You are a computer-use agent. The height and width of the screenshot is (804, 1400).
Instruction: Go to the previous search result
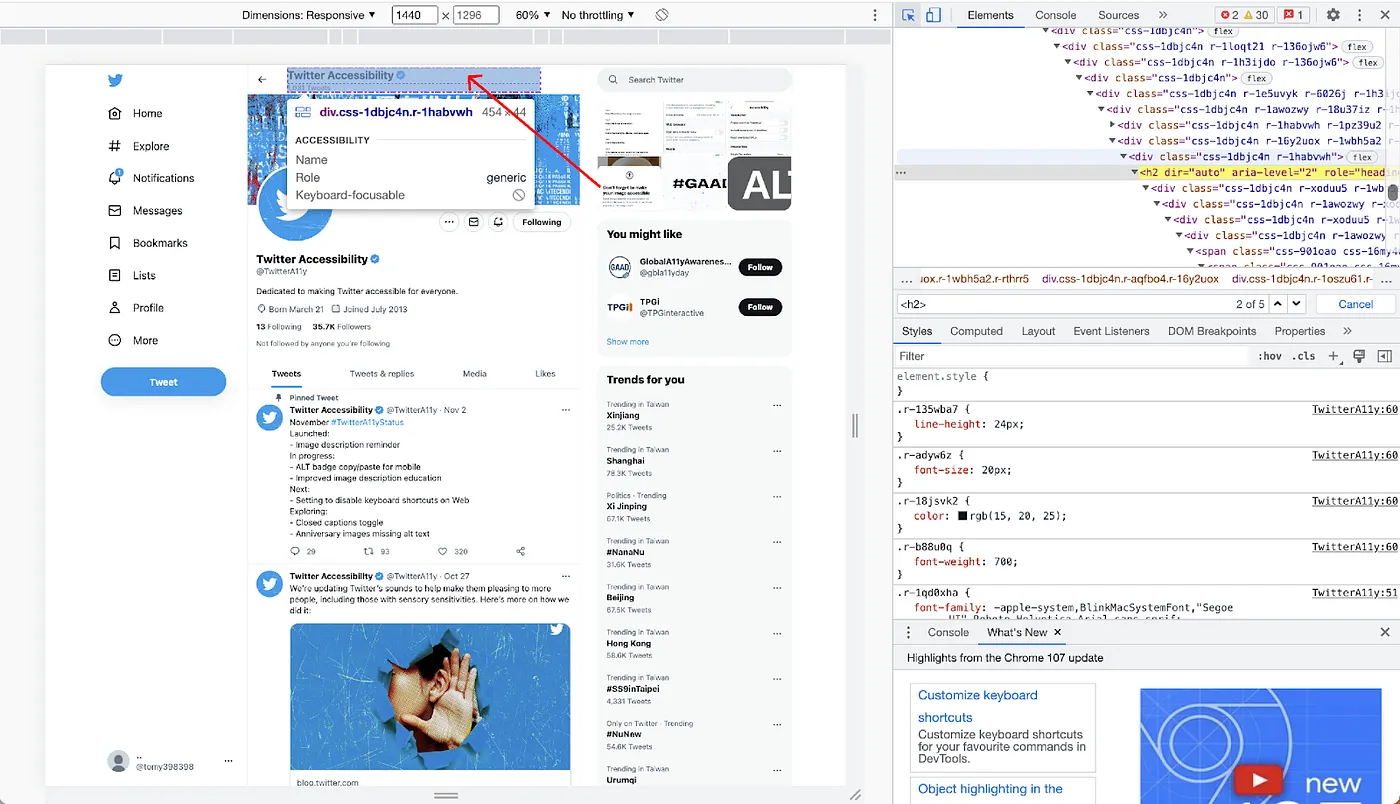[x=1278, y=304]
